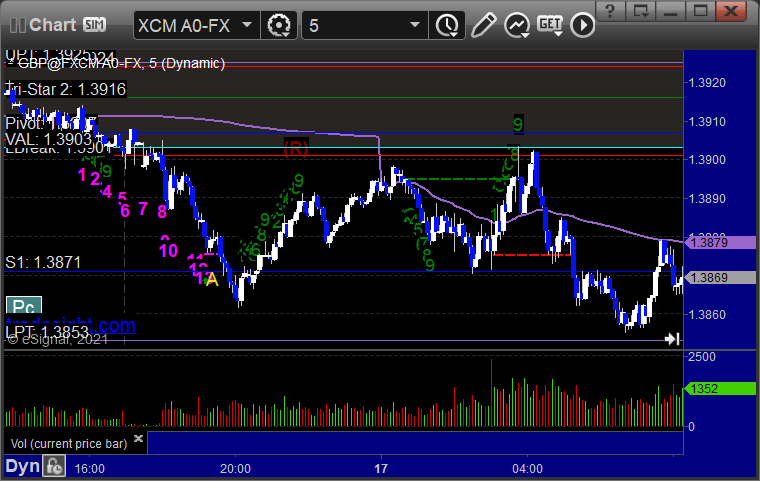Click the scroll-to-latest-bar arrow icon

[x=672, y=338]
